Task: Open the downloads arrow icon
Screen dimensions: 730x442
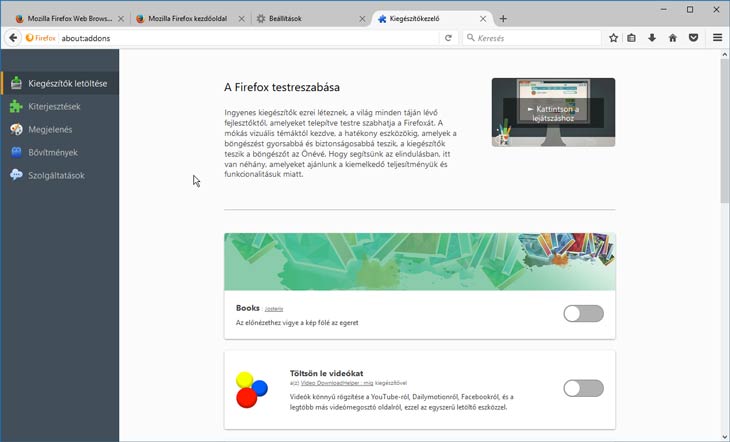Action: tap(652, 38)
